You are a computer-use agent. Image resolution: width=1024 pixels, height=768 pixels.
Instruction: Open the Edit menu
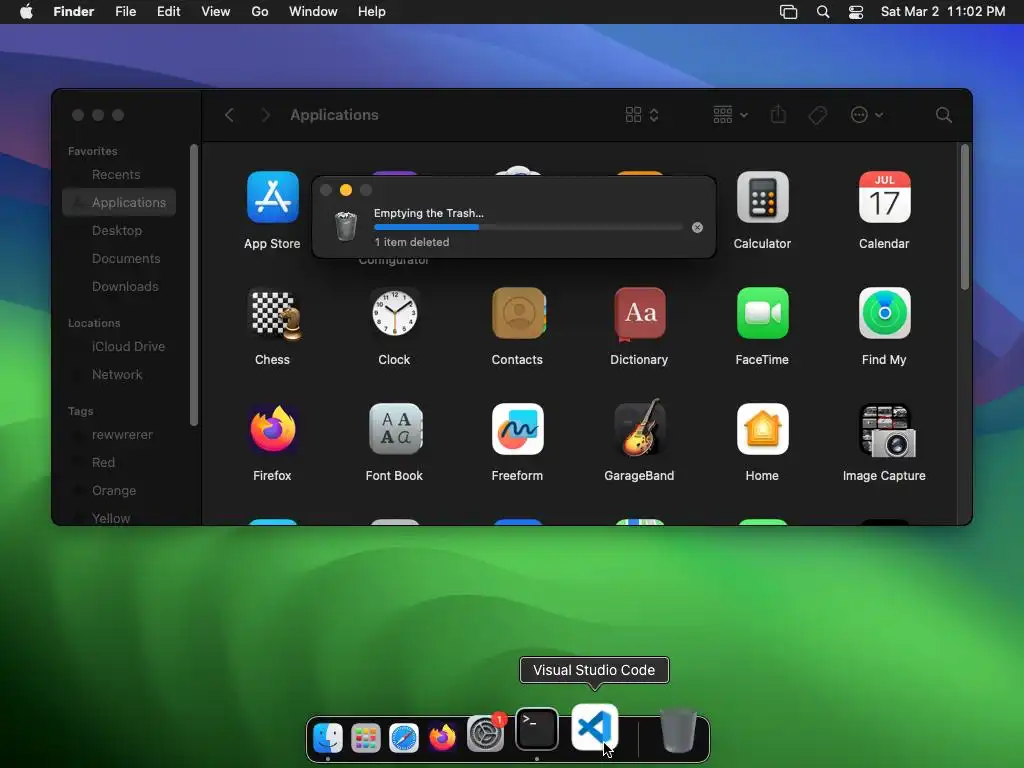[x=168, y=12]
